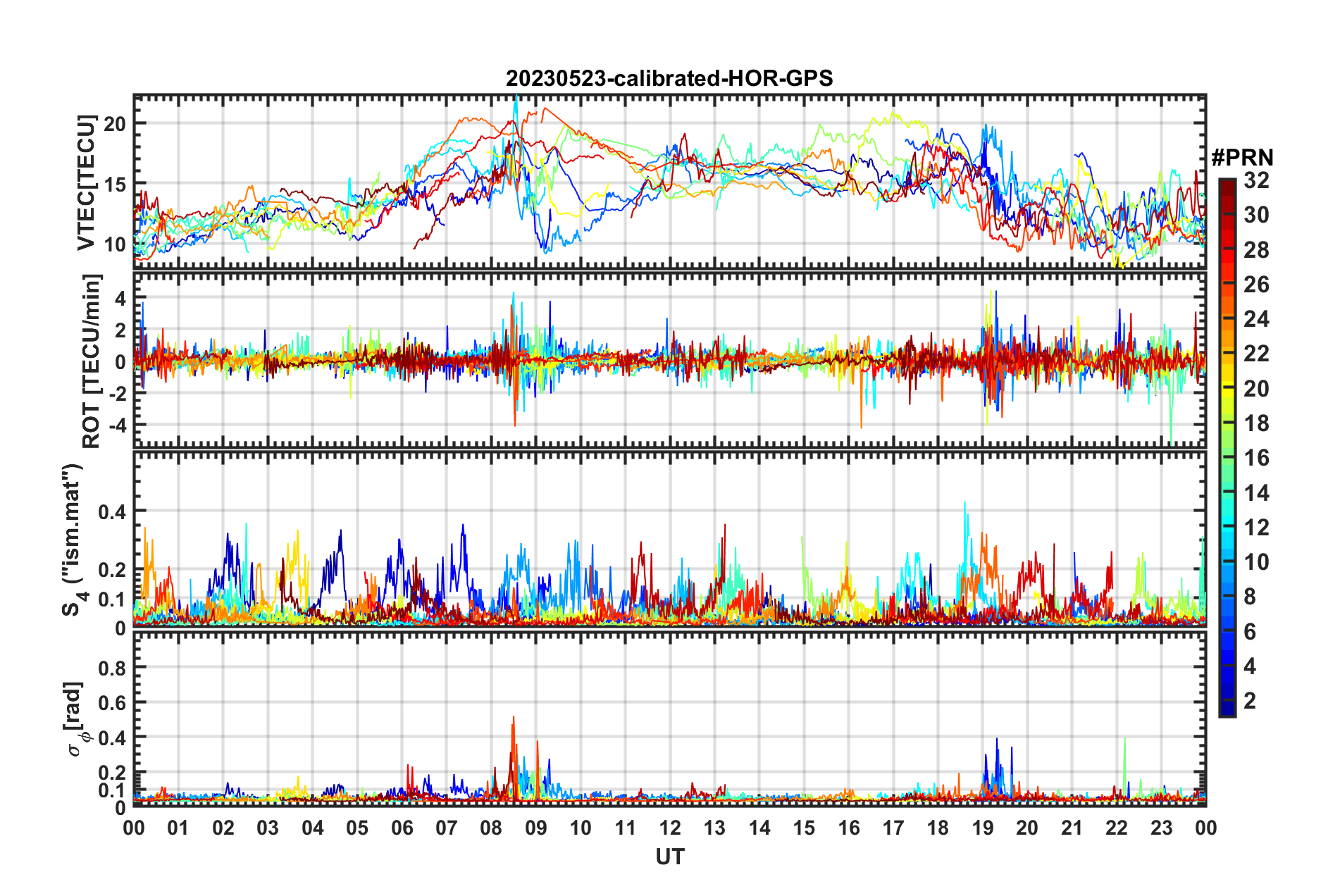Click the 15 tick on VTEC axis
1340x896 pixels.
pyautogui.click(x=115, y=185)
